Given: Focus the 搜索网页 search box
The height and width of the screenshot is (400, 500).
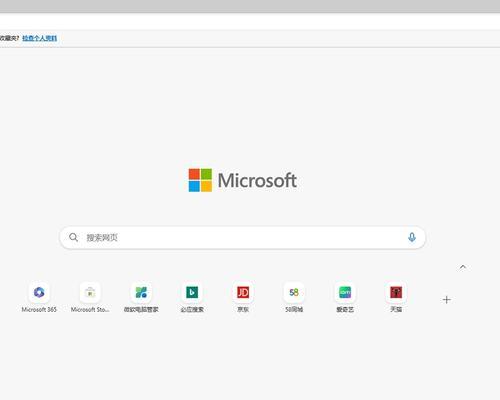Looking at the screenshot, I should [242, 237].
